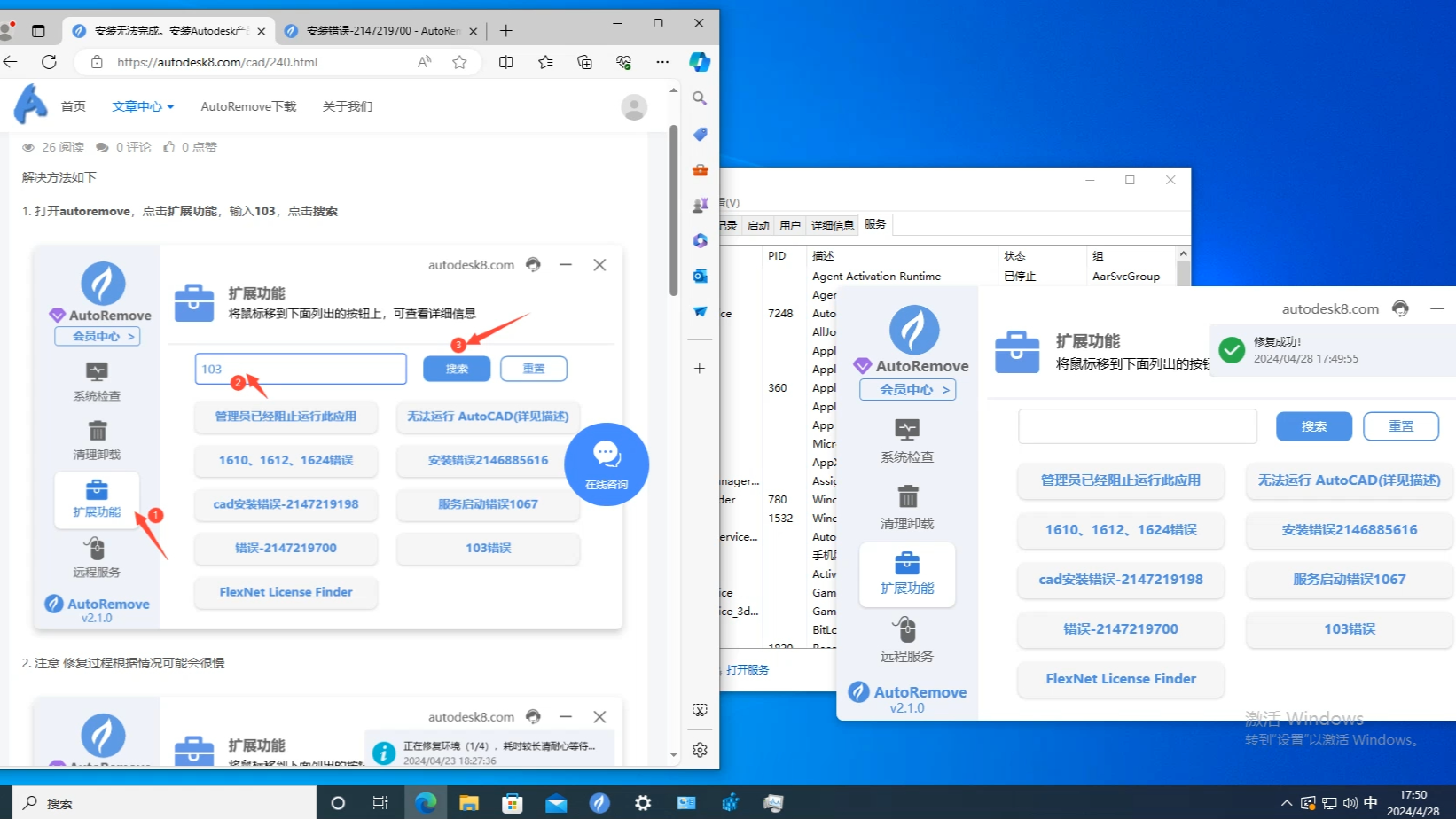Select 启动 tab in Task Manager
Image resolution: width=1456 pixels, height=819 pixels.
[758, 225]
